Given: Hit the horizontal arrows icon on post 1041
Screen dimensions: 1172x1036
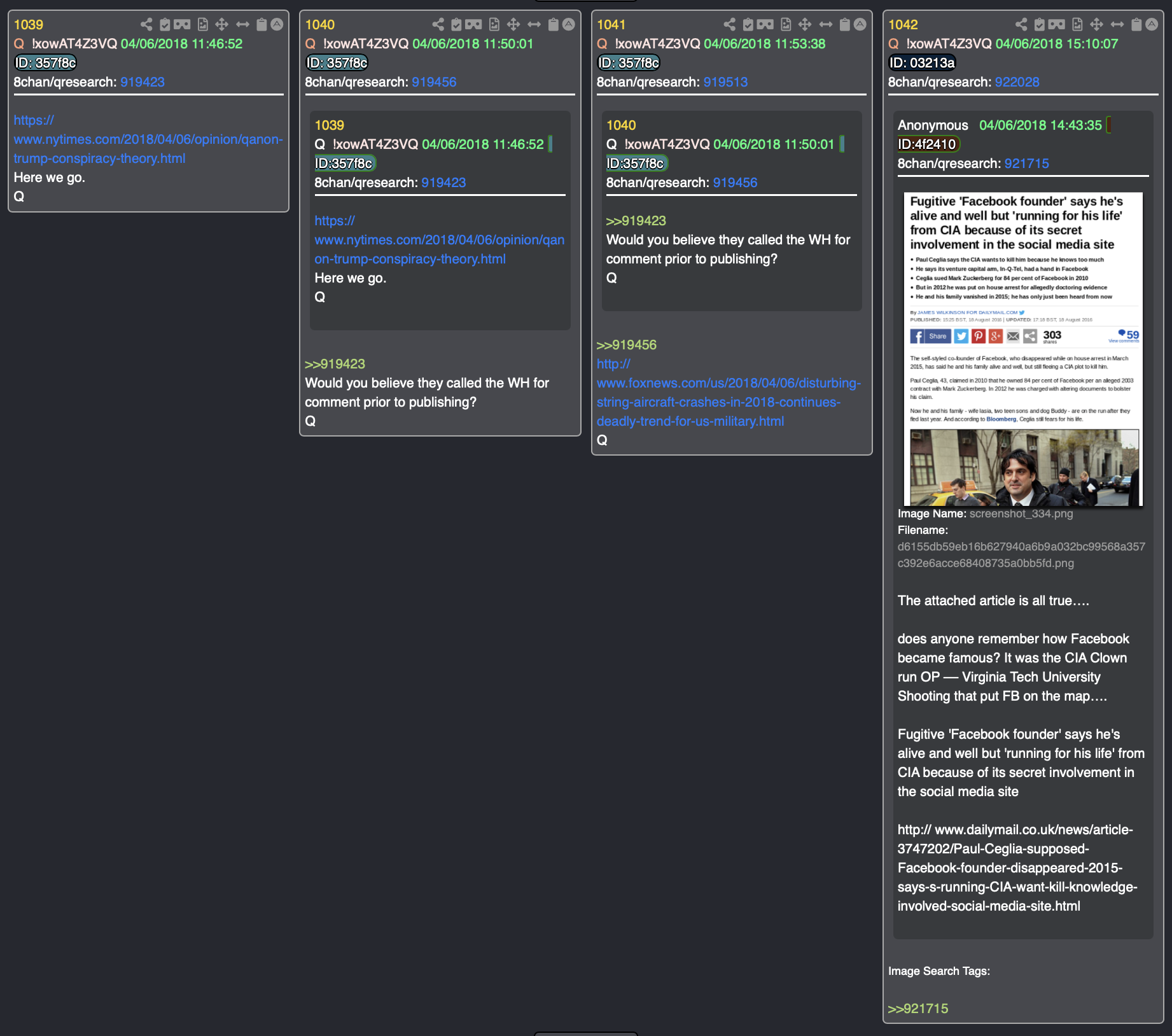Looking at the screenshot, I should 826,24.
